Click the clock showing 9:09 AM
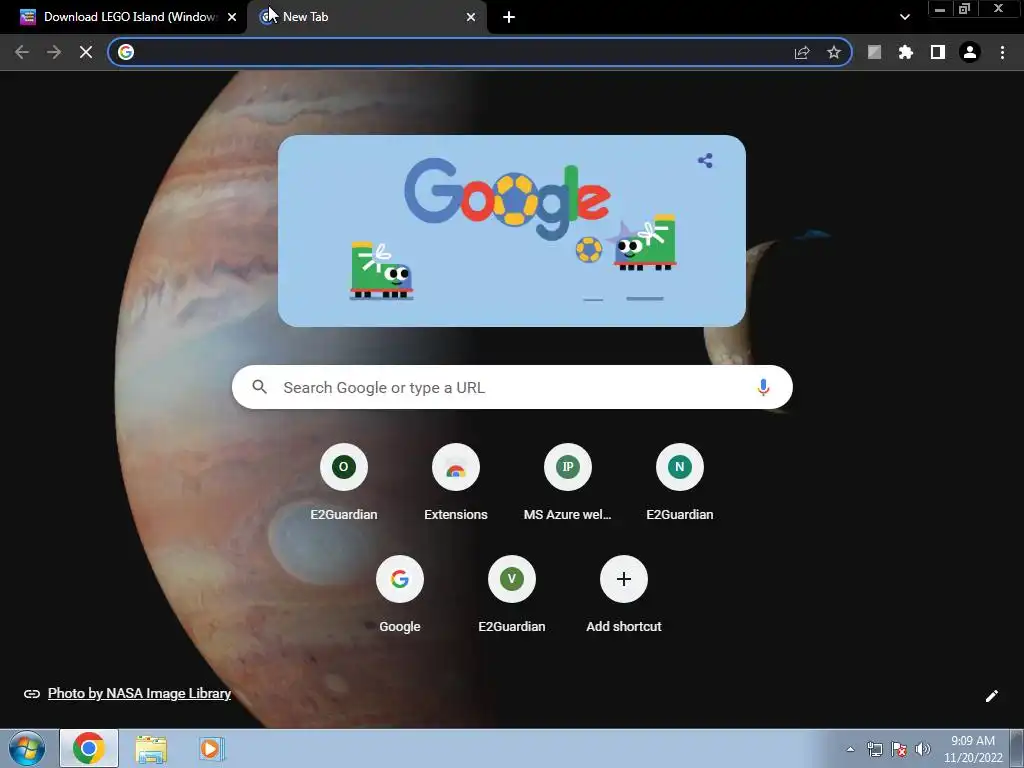This screenshot has height=768, width=1024. click(x=973, y=749)
